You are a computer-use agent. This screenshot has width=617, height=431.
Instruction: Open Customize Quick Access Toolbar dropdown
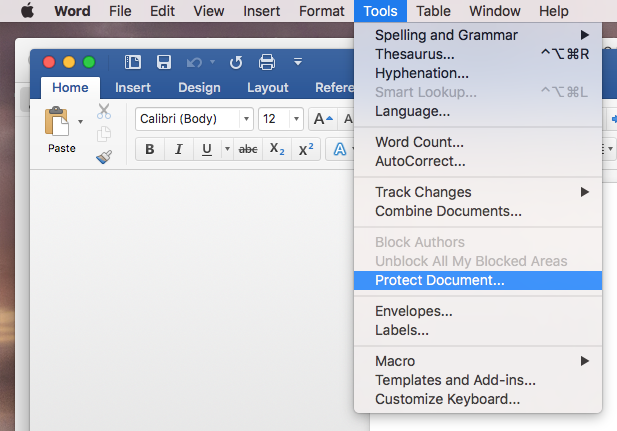pyautogui.click(x=298, y=62)
